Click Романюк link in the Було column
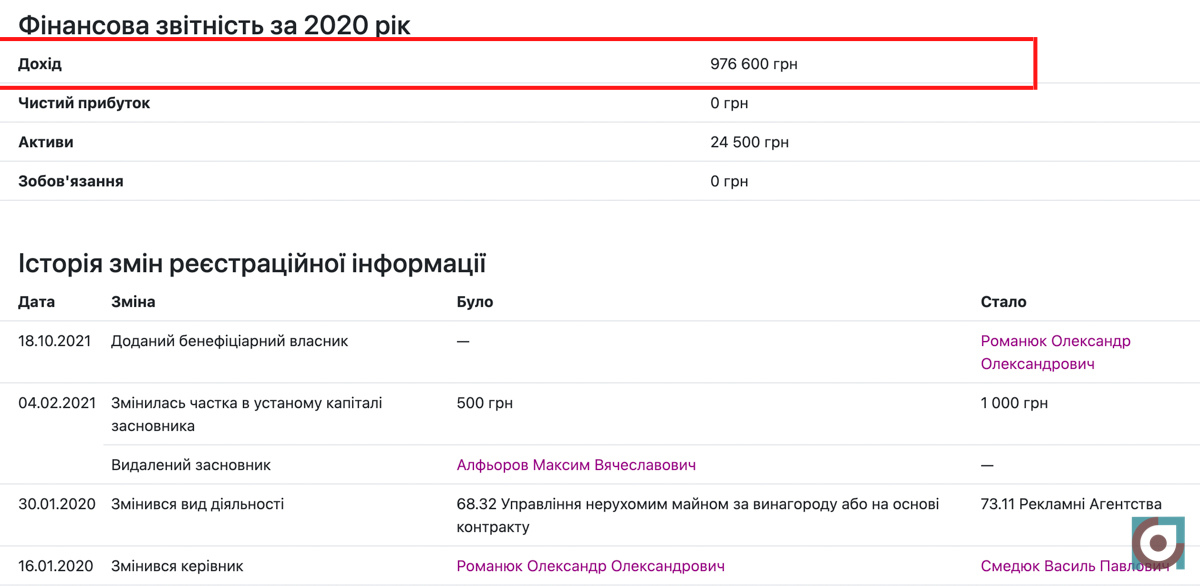The height and width of the screenshot is (586, 1200). pos(590,566)
